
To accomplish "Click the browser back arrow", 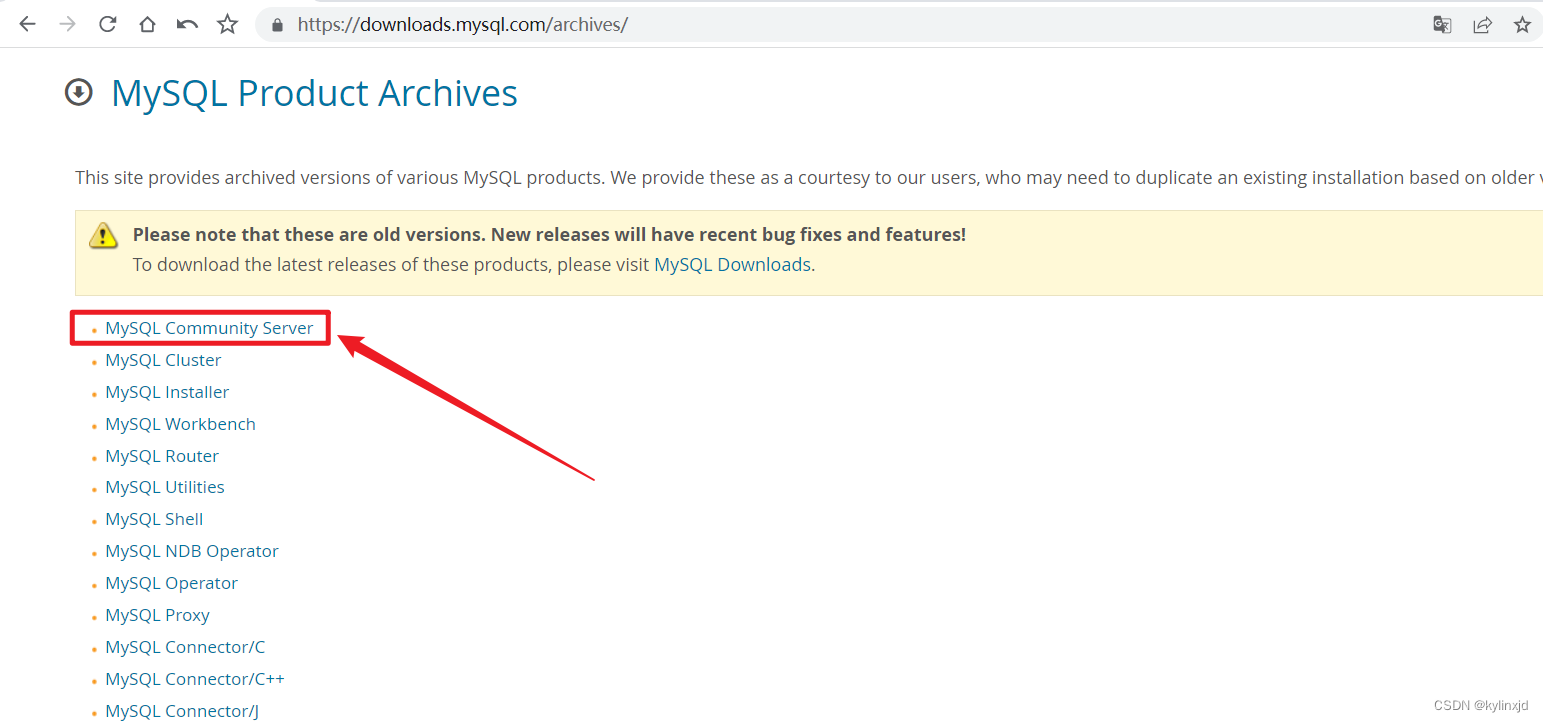I will pos(27,24).
